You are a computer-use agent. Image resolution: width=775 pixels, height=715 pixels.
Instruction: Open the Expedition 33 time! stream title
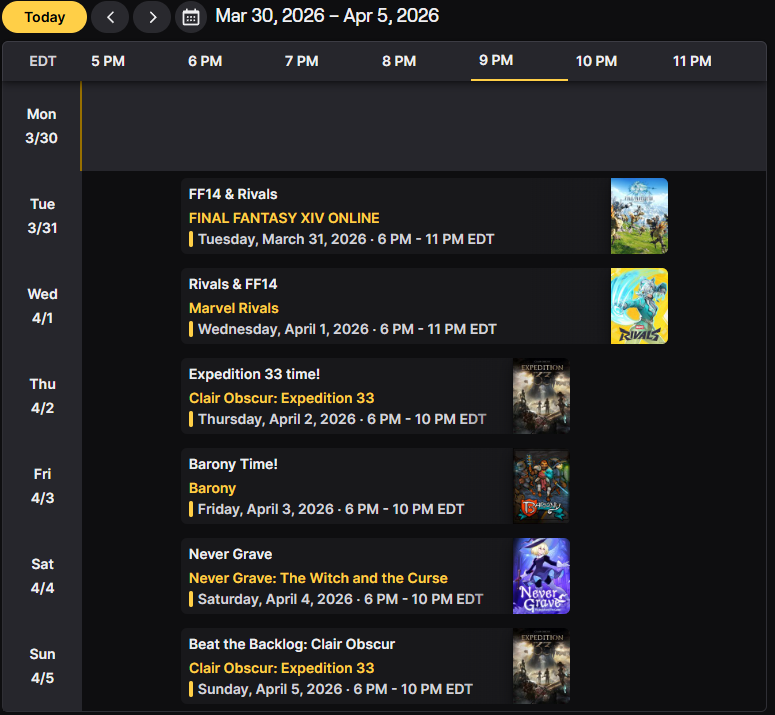click(x=254, y=374)
